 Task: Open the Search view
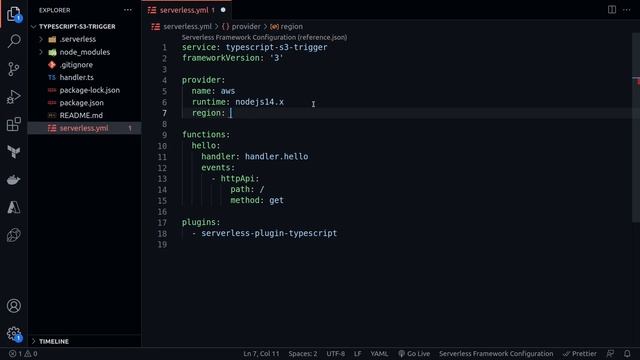pyautogui.click(x=14, y=41)
